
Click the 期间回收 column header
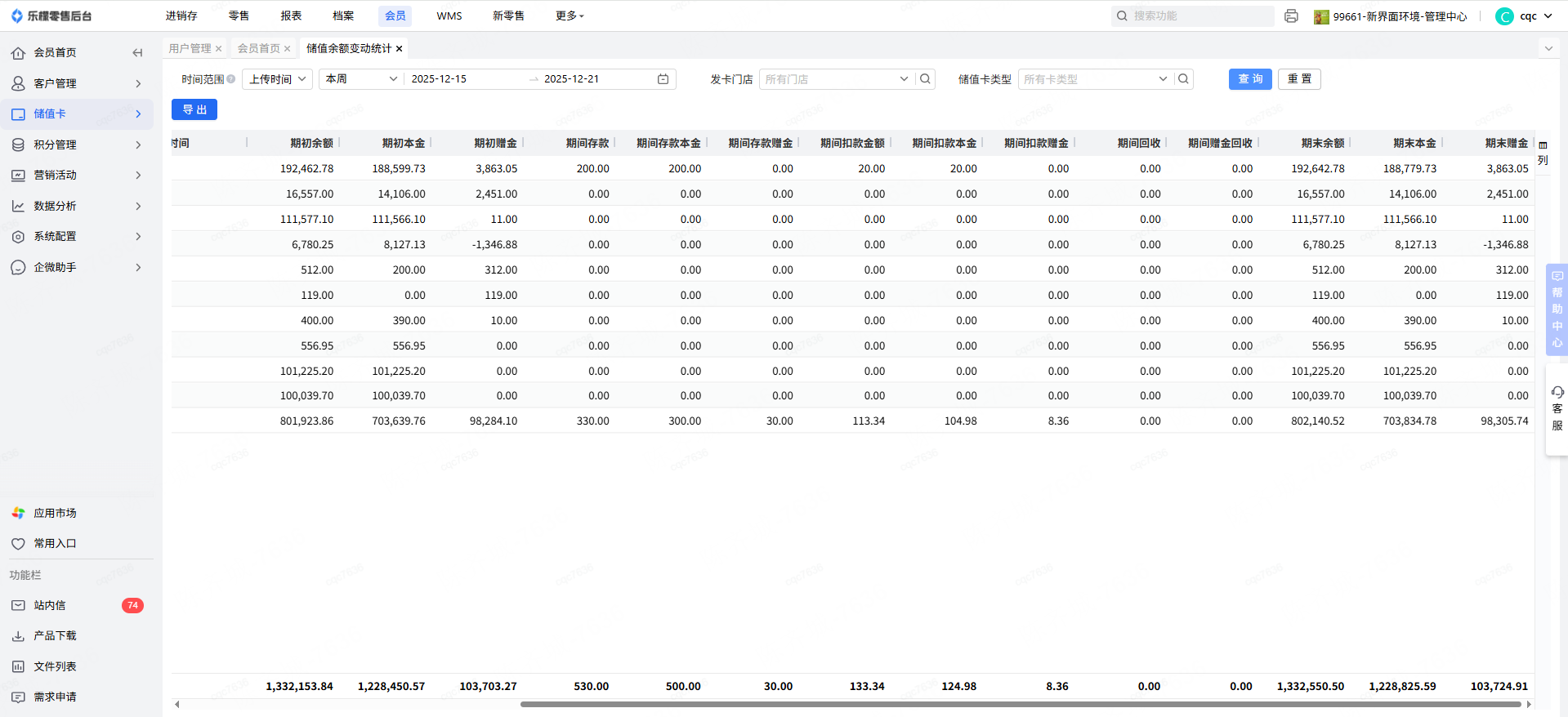(x=1139, y=144)
